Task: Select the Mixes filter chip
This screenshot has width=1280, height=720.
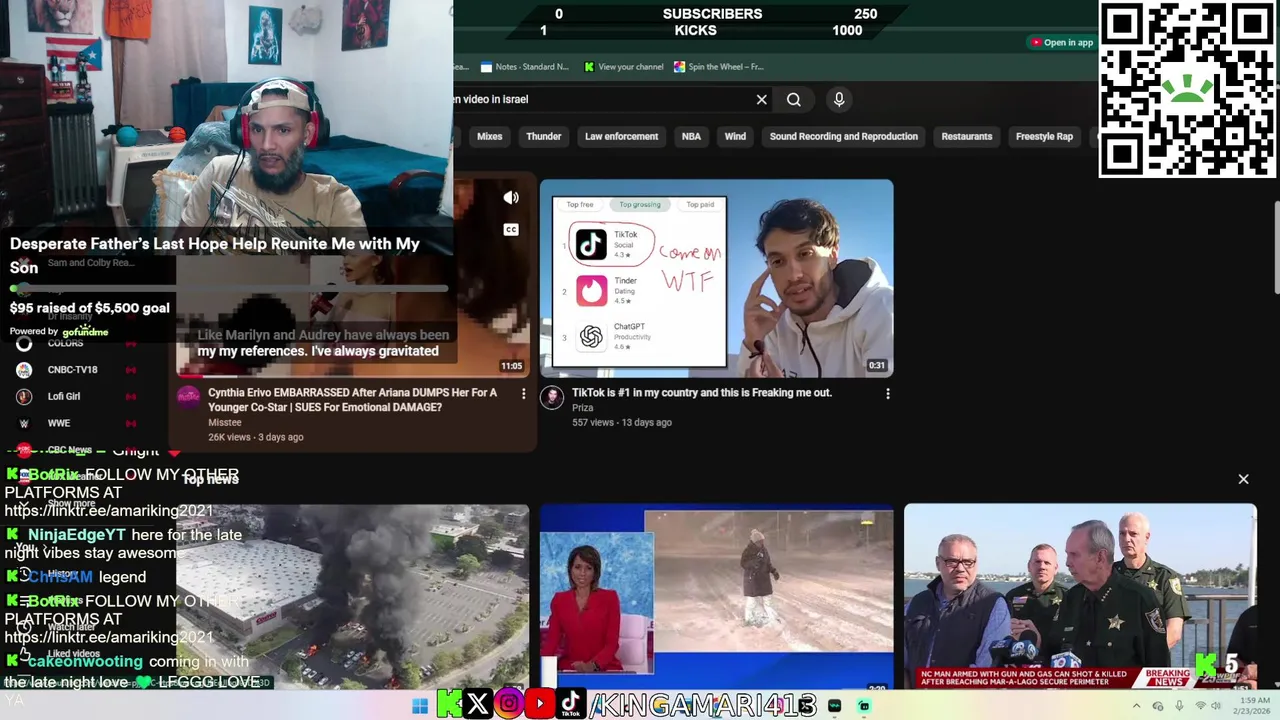Action: (x=489, y=136)
